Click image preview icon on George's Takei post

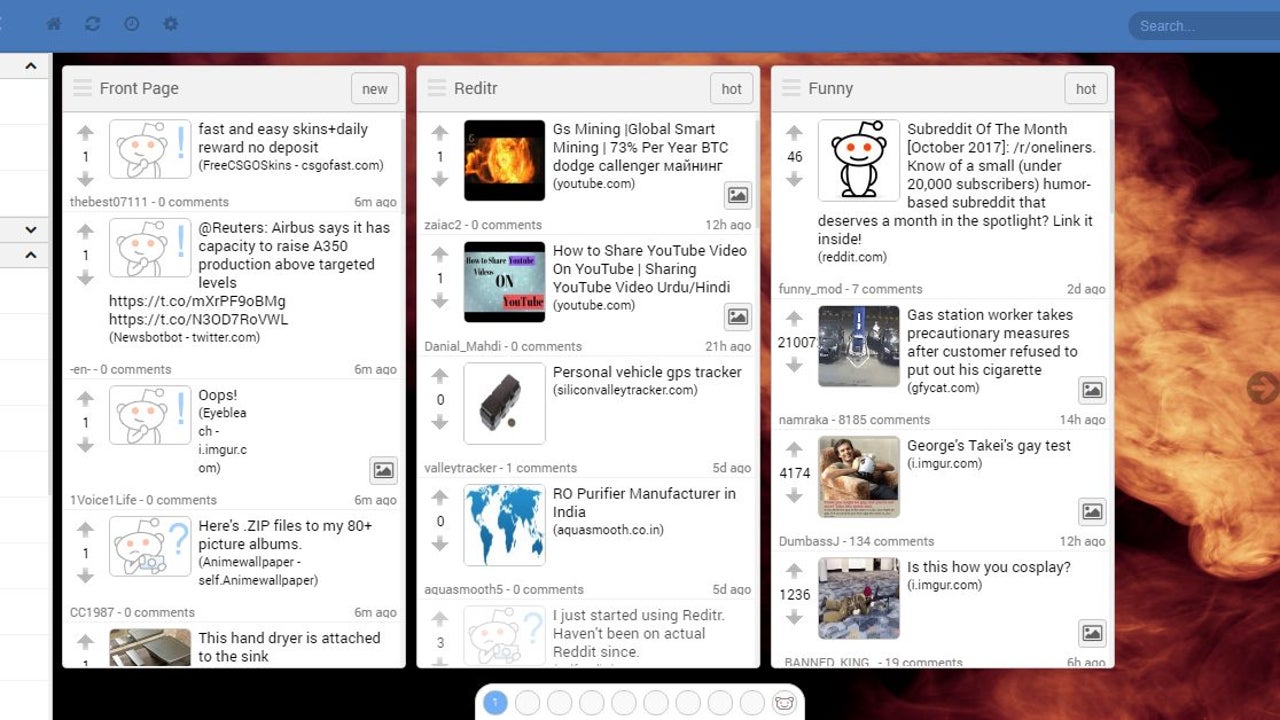tap(1092, 512)
